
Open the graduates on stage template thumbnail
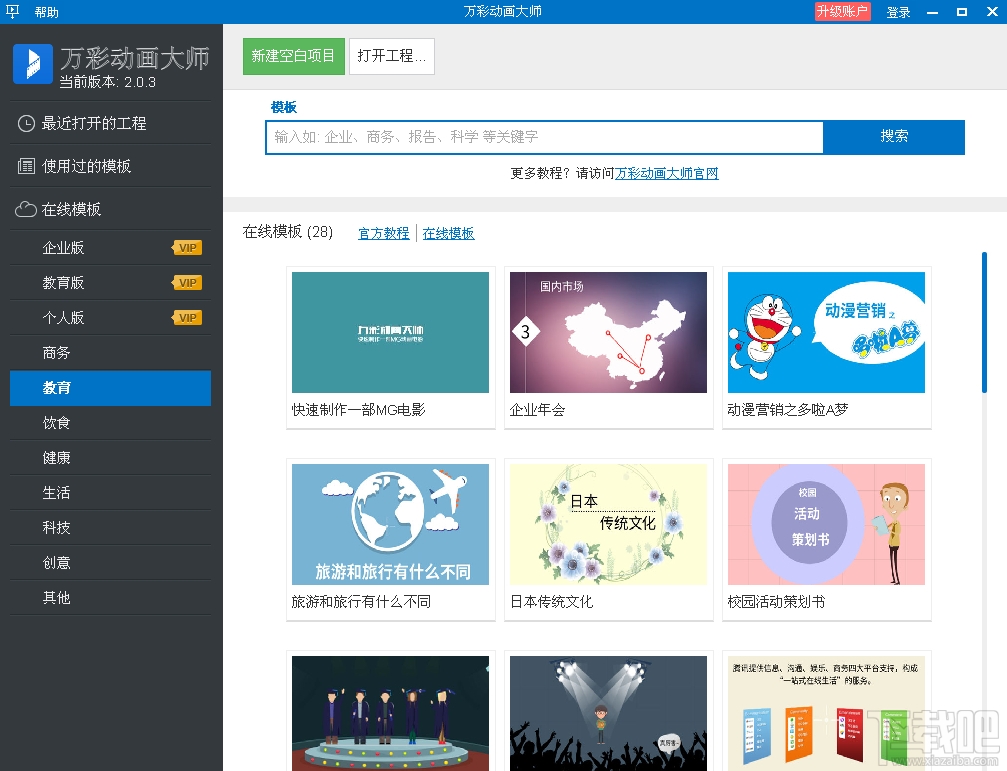coord(390,713)
